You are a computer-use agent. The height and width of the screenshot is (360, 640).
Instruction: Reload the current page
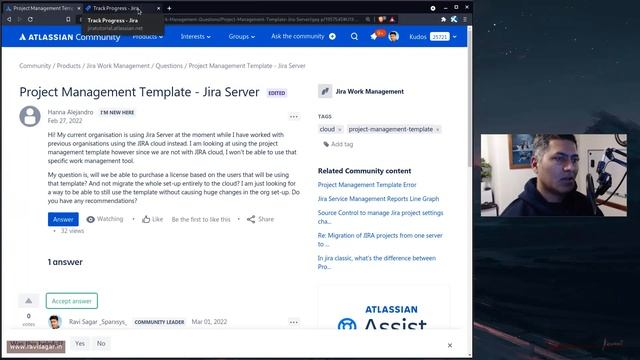pyautogui.click(x=30, y=19)
